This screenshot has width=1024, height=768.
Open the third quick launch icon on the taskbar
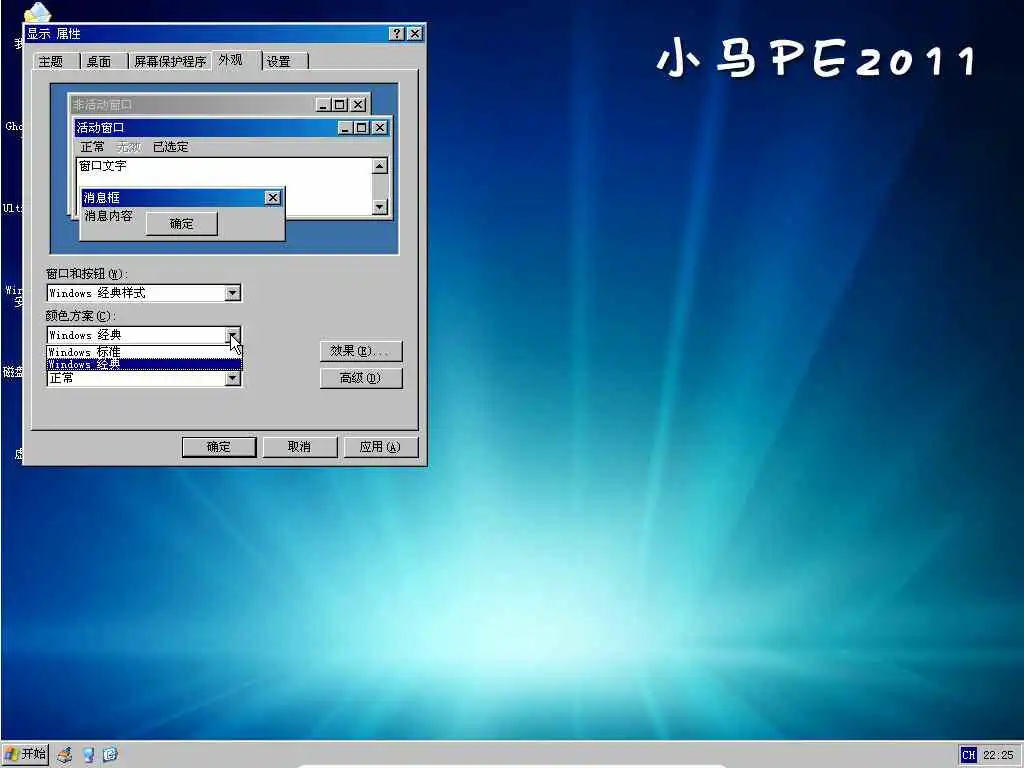110,755
